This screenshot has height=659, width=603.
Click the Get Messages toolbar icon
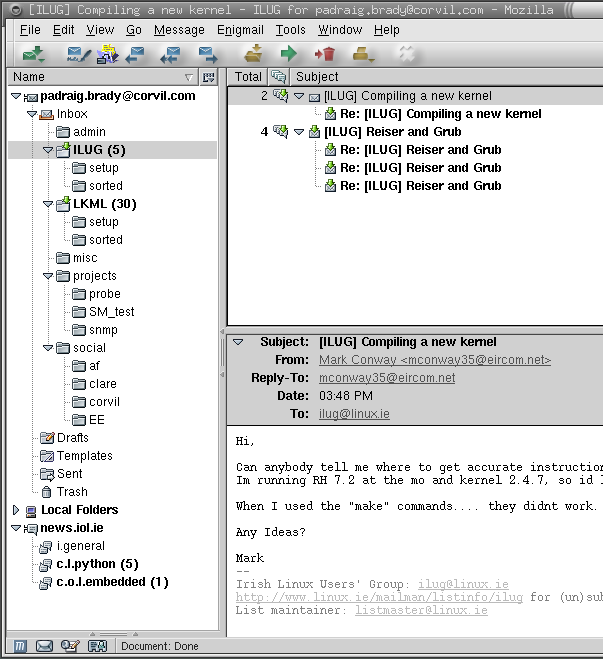[x=34, y=54]
